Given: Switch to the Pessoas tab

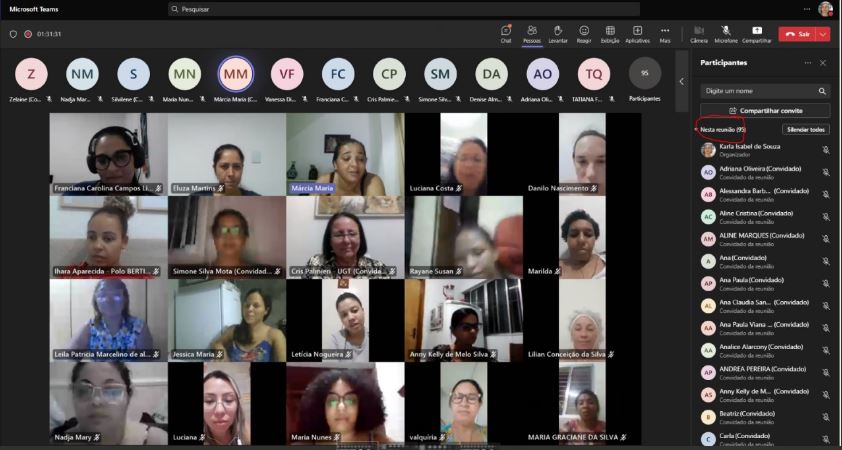Looking at the screenshot, I should coord(532,33).
